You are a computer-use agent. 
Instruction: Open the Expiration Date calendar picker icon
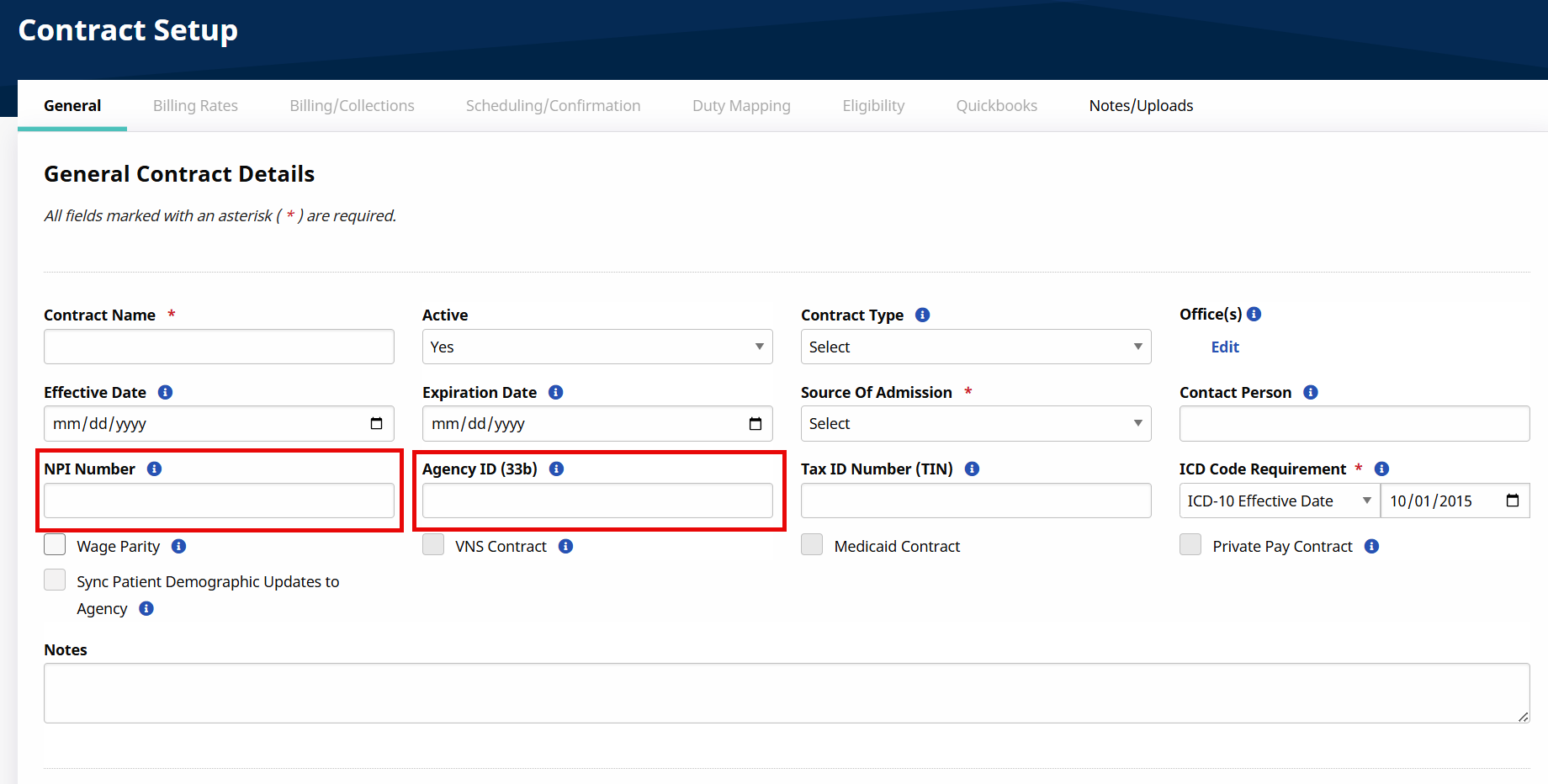pos(755,424)
